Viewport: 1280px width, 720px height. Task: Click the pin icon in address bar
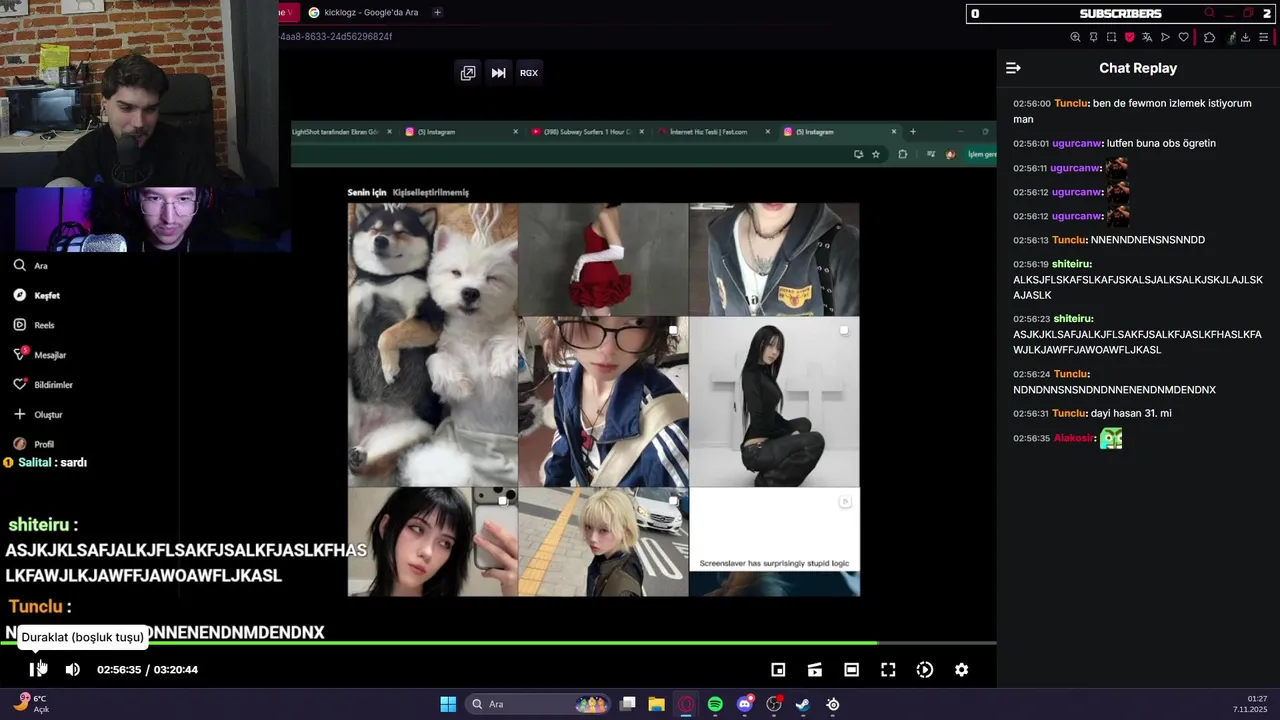point(1093,37)
